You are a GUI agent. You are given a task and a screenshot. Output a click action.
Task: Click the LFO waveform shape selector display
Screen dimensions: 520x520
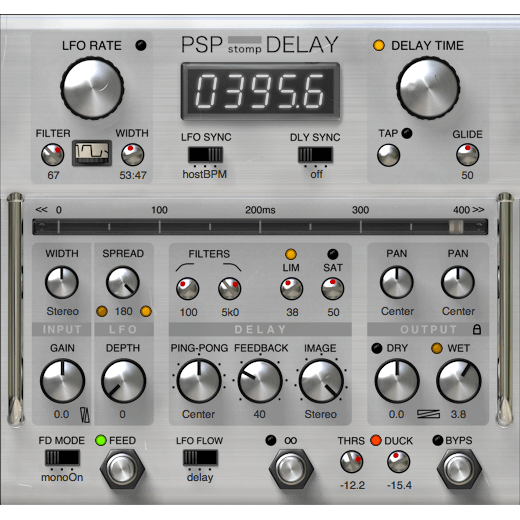(x=92, y=153)
